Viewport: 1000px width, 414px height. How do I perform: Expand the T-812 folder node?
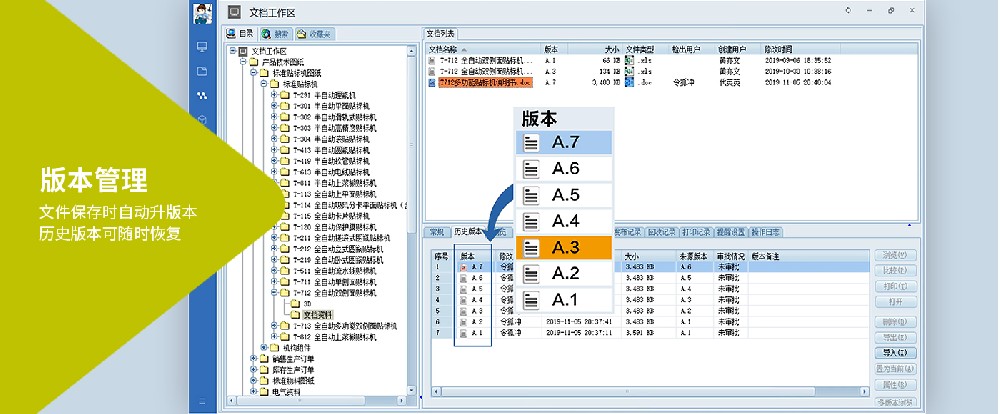(x=274, y=336)
